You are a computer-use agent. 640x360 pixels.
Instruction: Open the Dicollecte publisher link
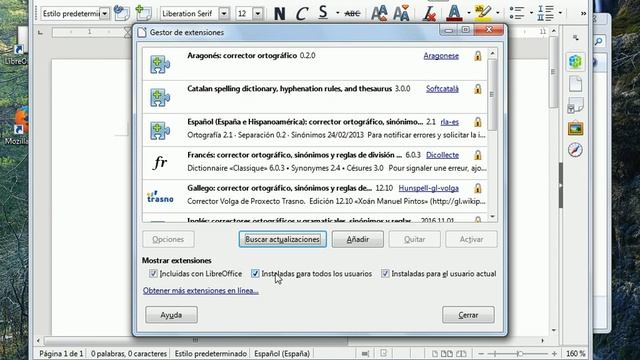pos(442,155)
